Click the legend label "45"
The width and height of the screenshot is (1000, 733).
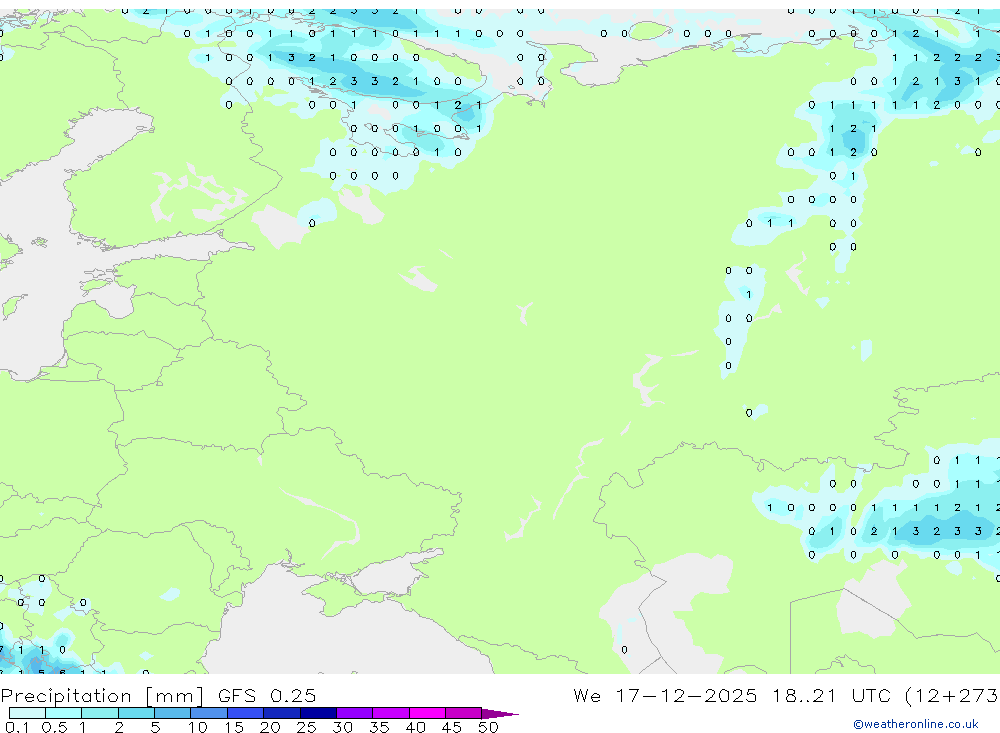(x=452, y=727)
